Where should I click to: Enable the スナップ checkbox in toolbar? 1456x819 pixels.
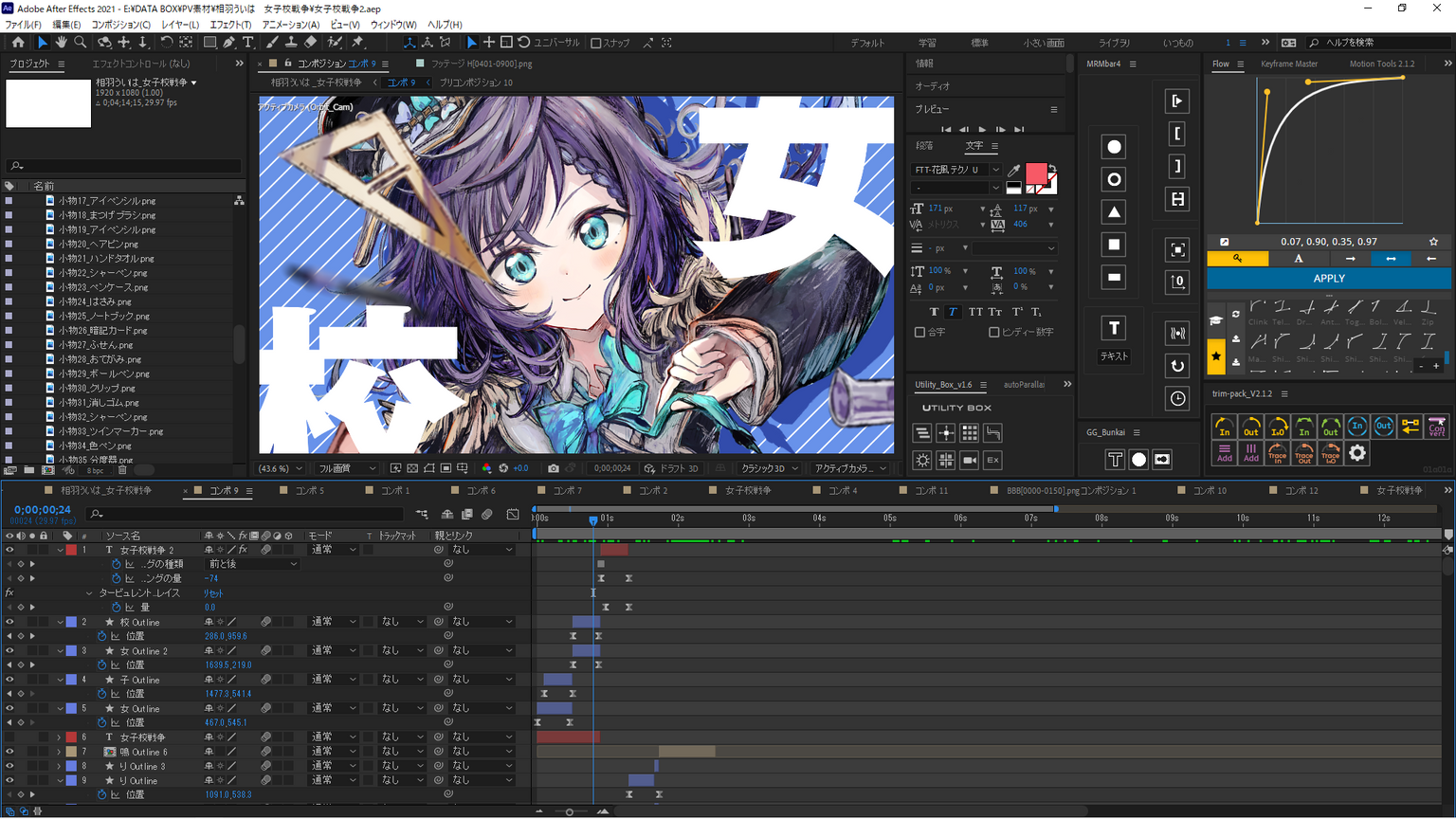click(x=596, y=43)
